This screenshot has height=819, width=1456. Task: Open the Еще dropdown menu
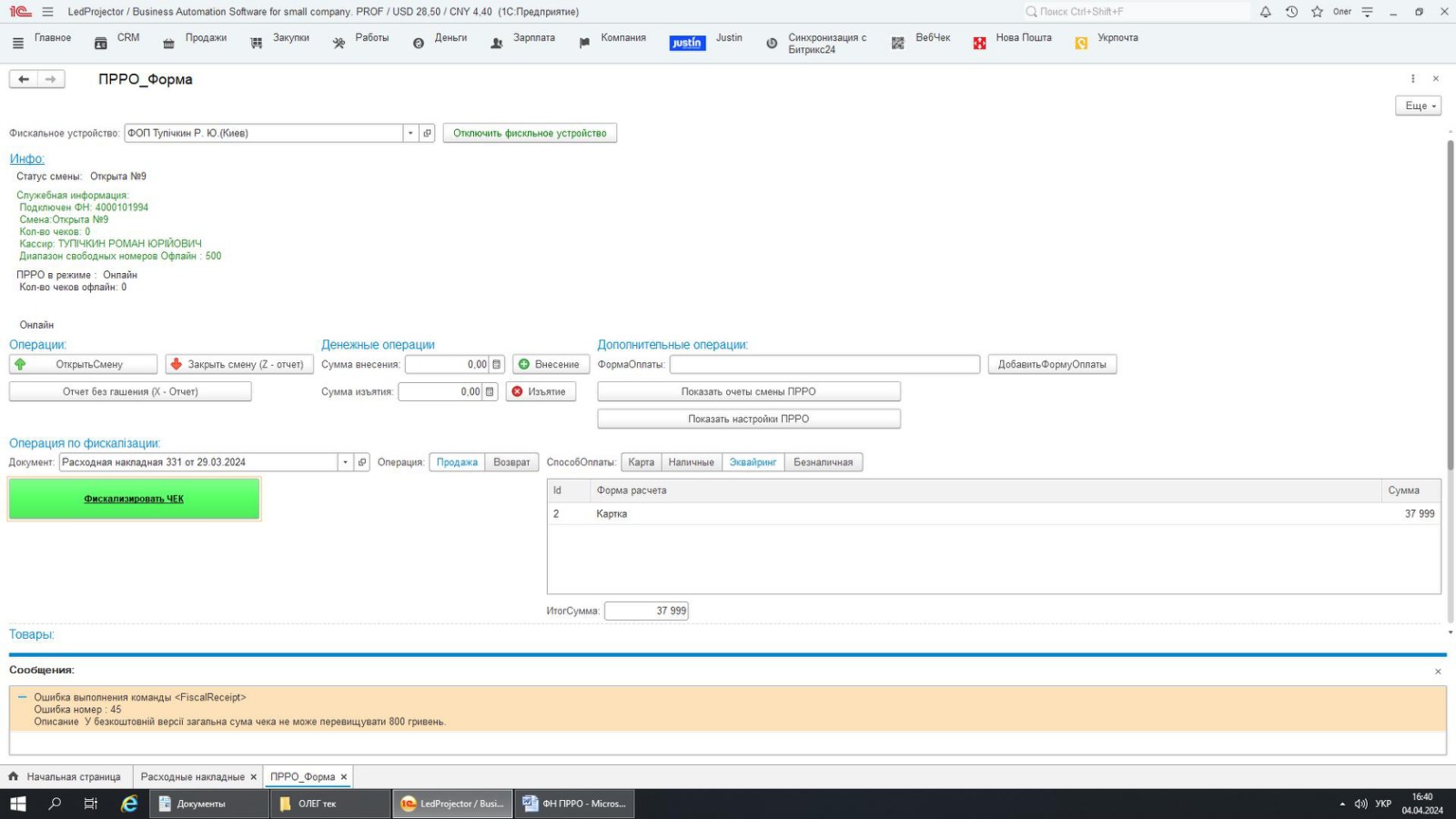tap(1418, 106)
